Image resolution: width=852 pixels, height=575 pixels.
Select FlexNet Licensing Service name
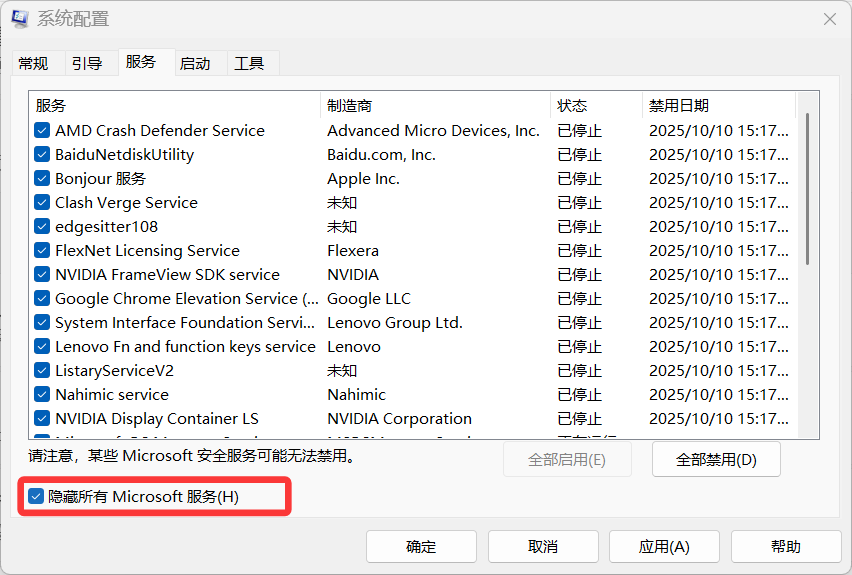[147, 251]
